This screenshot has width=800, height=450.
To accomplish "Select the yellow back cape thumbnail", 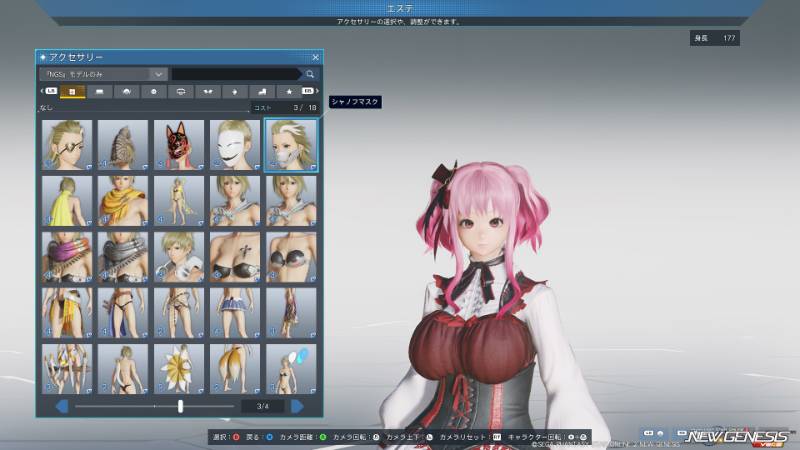I will (x=67, y=201).
